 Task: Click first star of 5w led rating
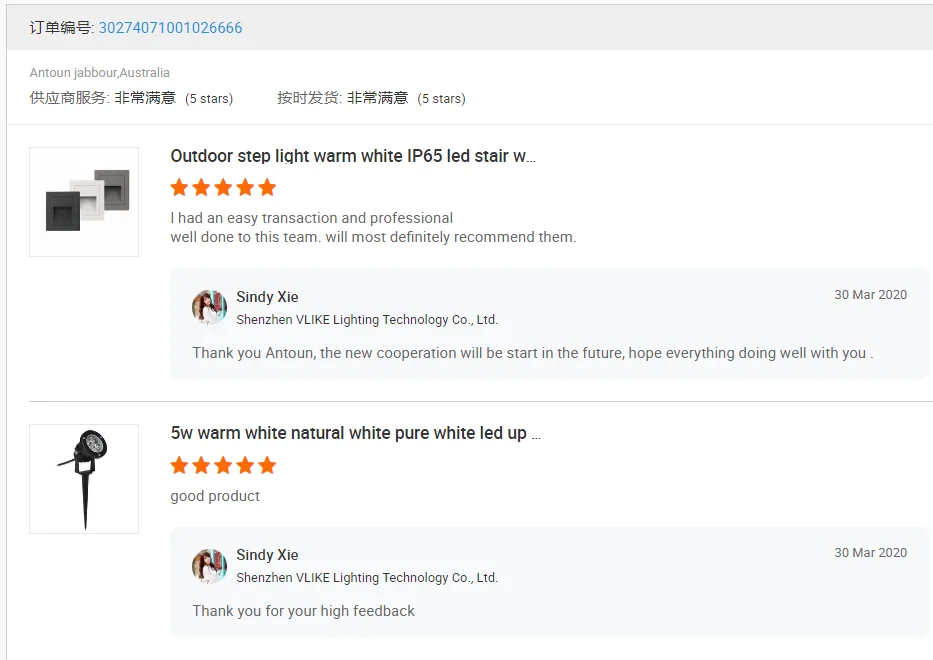coord(180,465)
